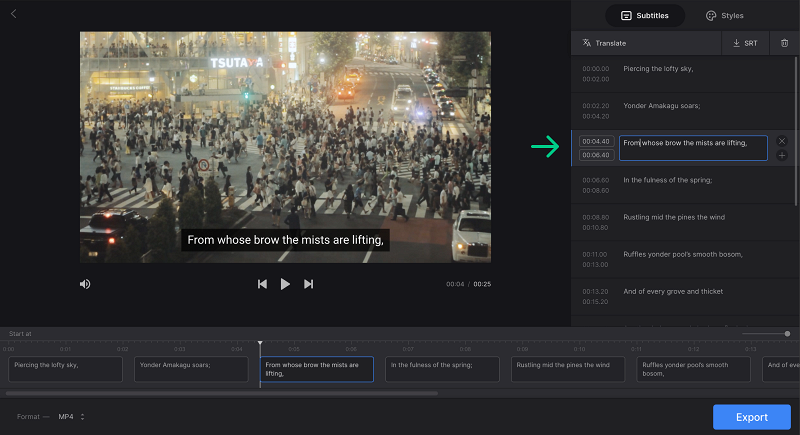Image resolution: width=800 pixels, height=435 pixels.
Task: Click the Export button
Action: tap(752, 417)
